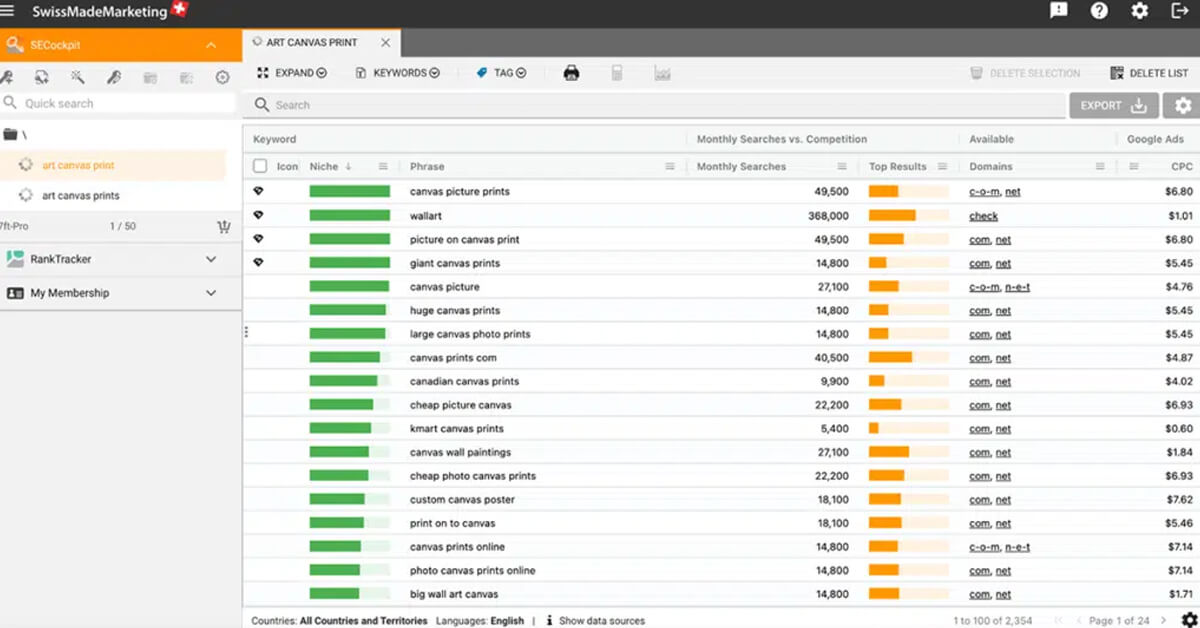Click diamond icon beside giant canvas prints

tap(258, 263)
